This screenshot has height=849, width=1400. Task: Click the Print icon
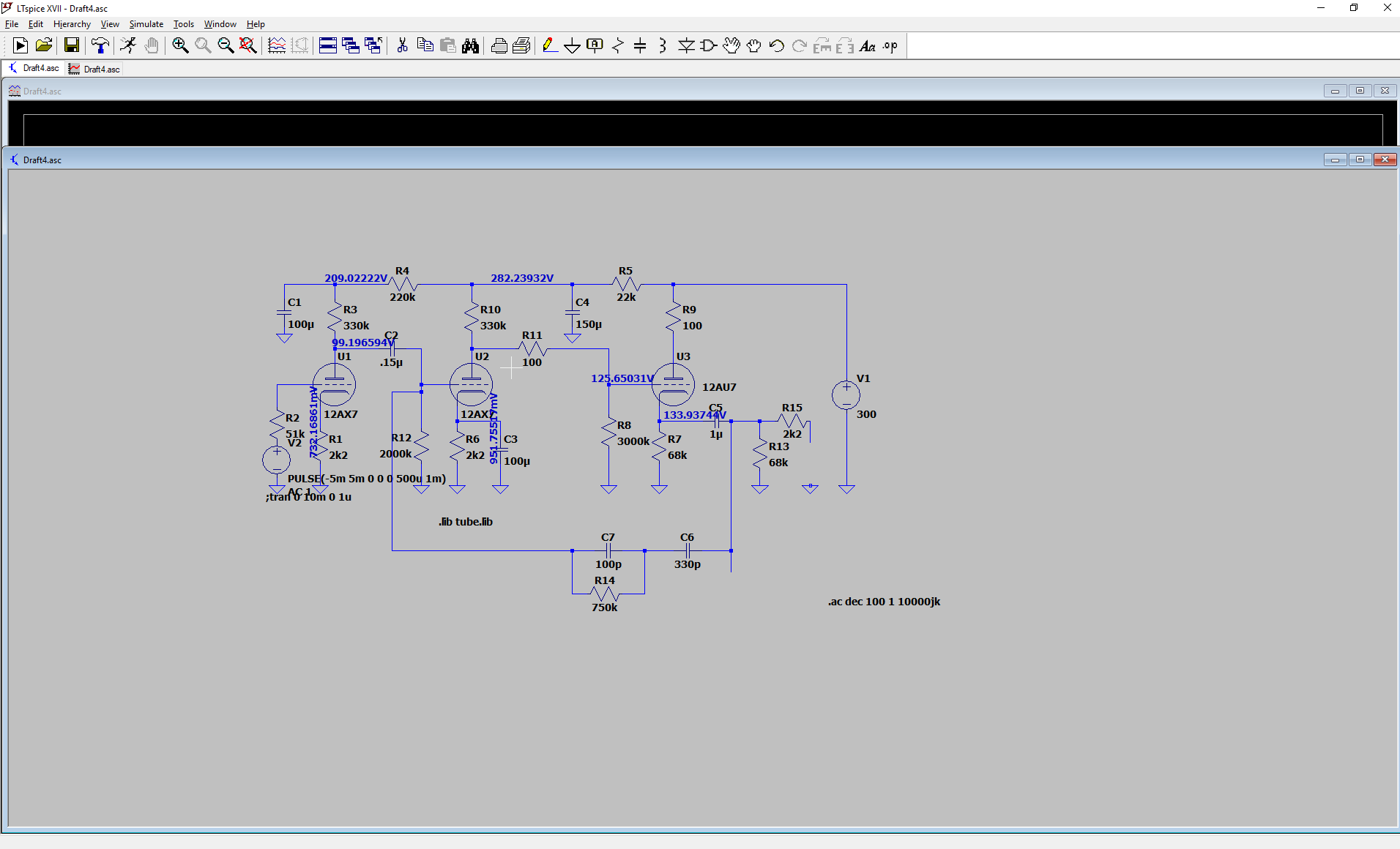pyautogui.click(x=499, y=46)
